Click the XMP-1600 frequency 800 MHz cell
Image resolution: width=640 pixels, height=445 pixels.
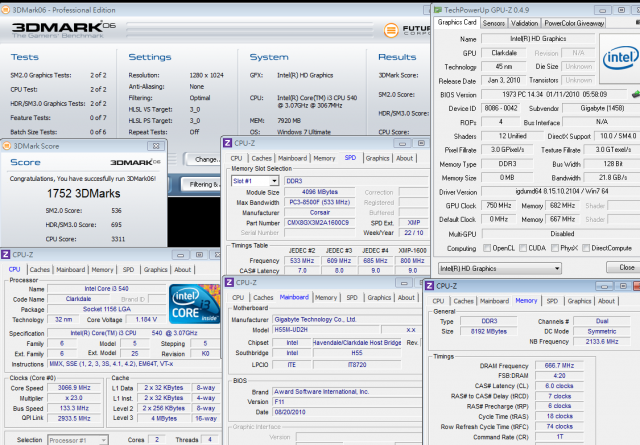[412, 260]
